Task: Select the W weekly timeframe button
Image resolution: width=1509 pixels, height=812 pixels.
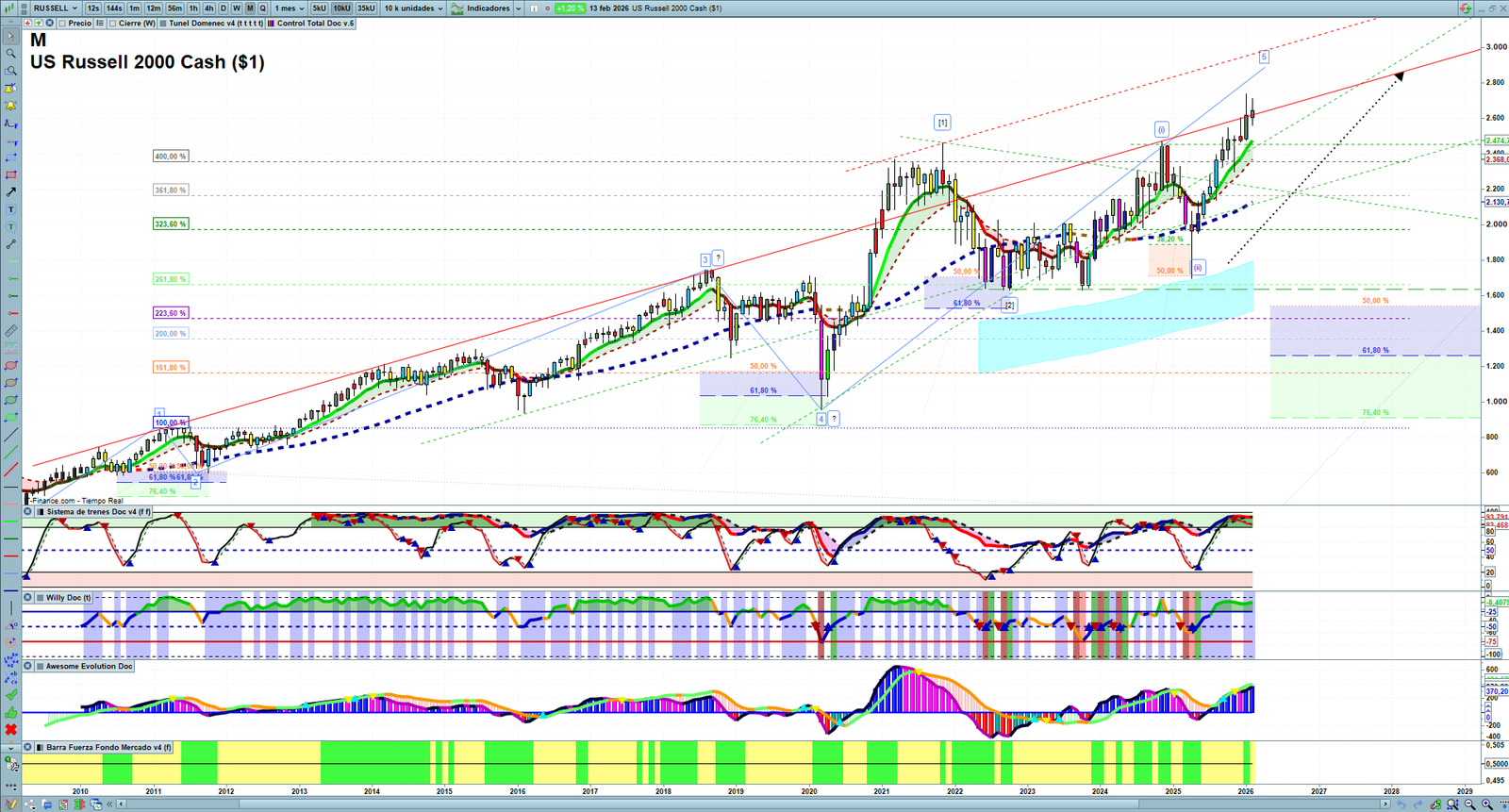Action: (237, 8)
